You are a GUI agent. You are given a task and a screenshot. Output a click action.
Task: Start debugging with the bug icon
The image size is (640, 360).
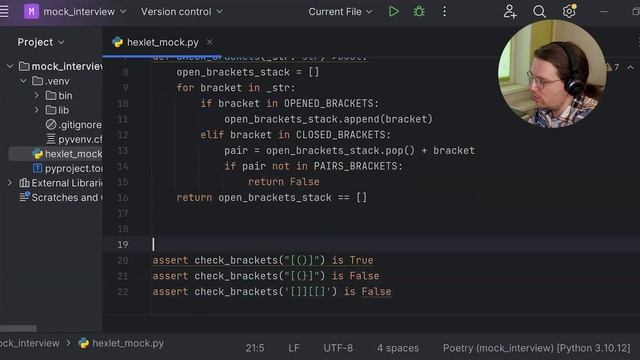(419, 11)
